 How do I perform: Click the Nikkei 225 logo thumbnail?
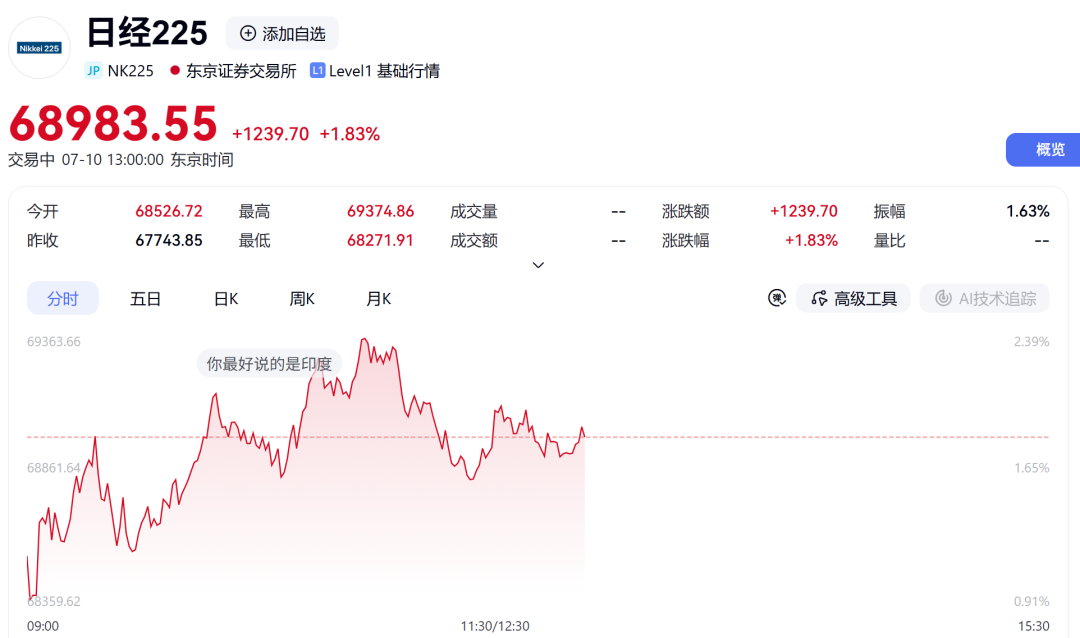39,48
